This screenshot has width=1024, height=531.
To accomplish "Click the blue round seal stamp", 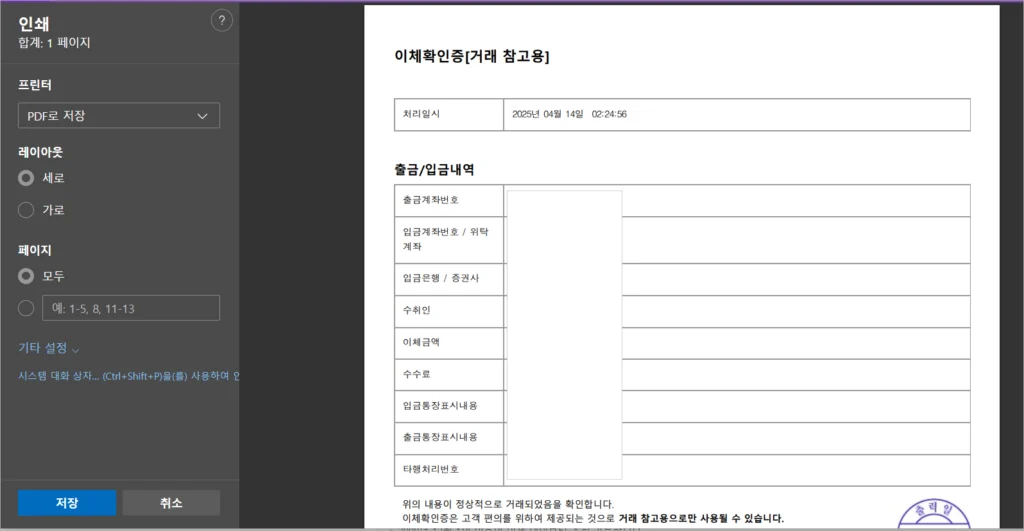I will pos(934,514).
